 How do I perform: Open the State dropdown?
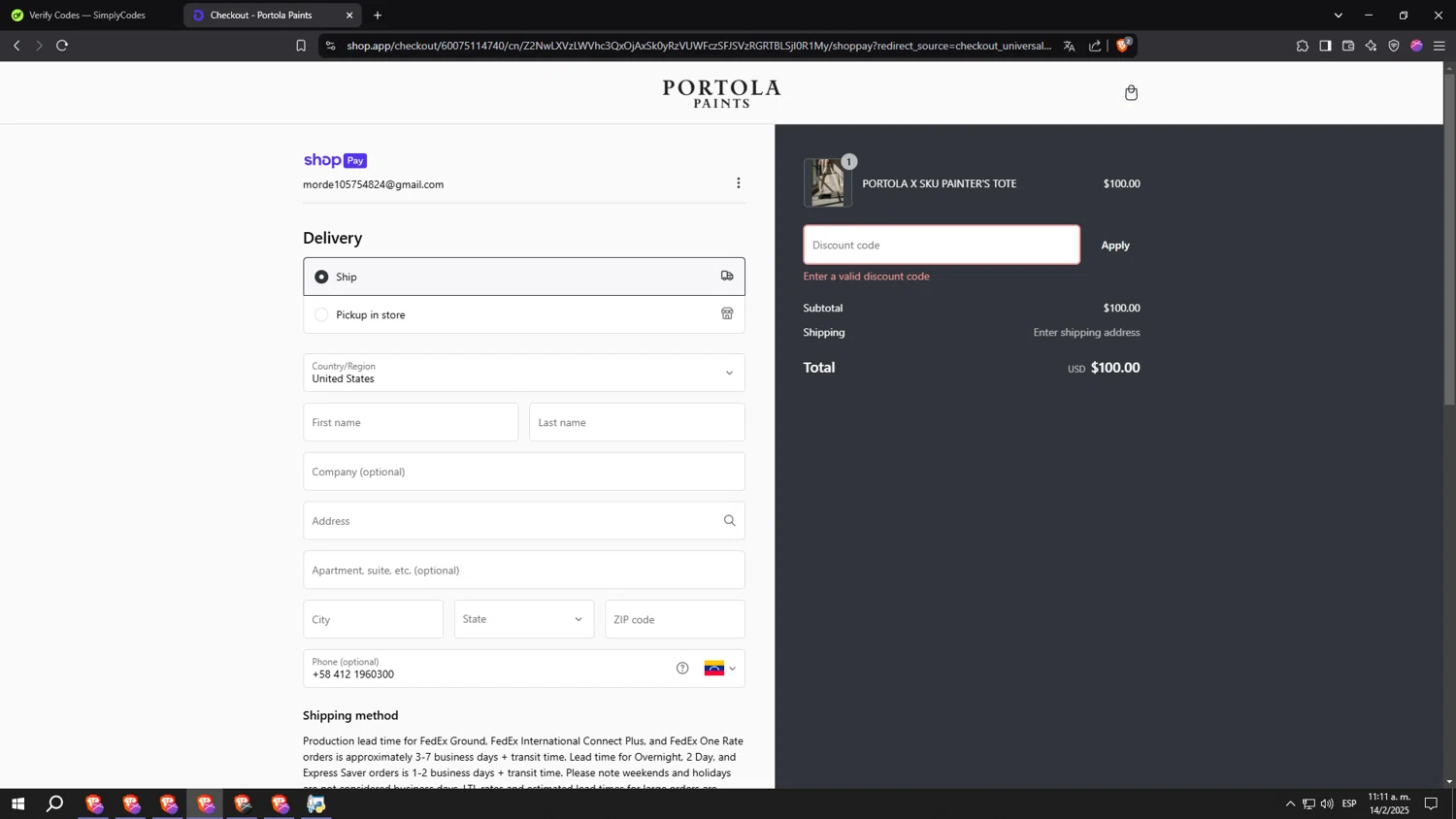pyautogui.click(x=524, y=619)
